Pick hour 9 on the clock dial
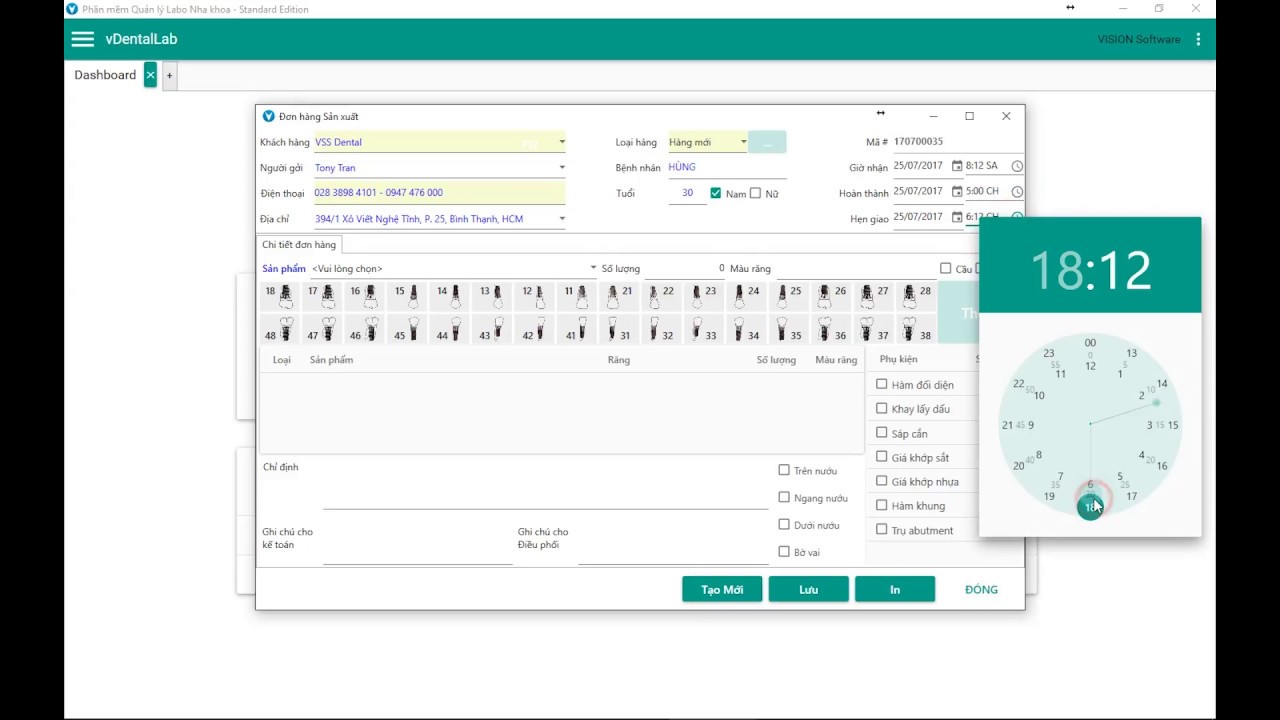 [1031, 425]
